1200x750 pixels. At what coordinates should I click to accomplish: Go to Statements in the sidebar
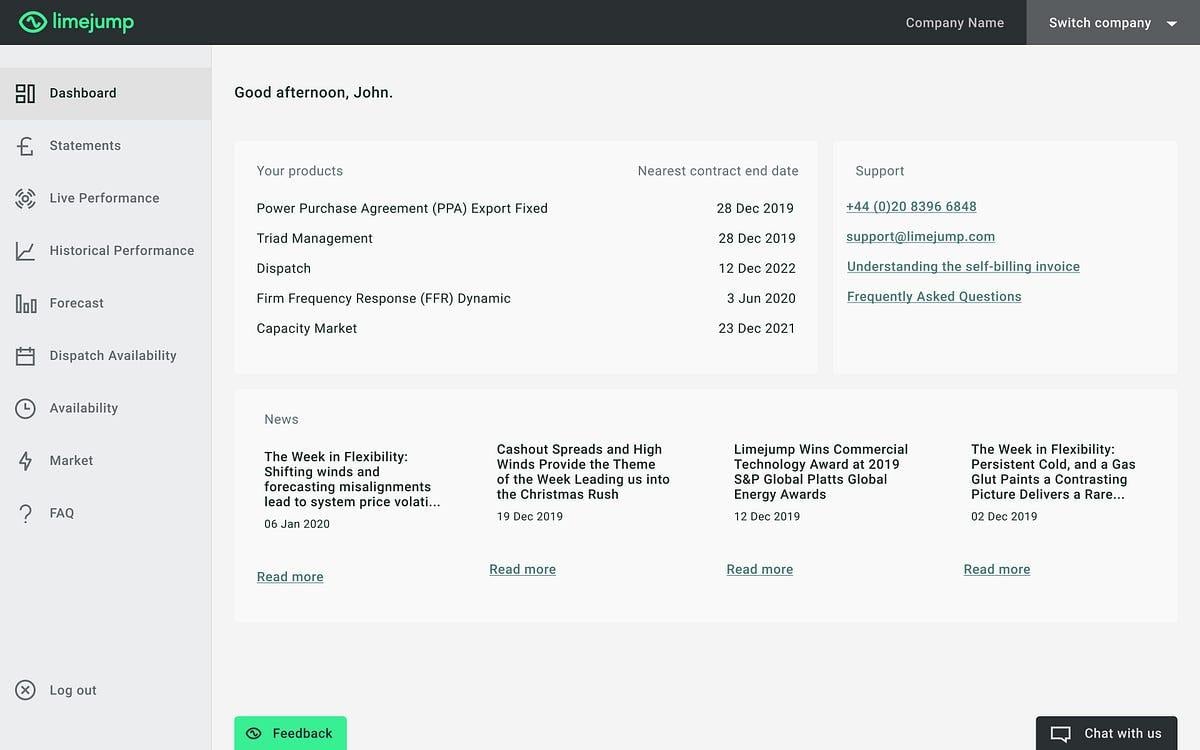(105, 146)
